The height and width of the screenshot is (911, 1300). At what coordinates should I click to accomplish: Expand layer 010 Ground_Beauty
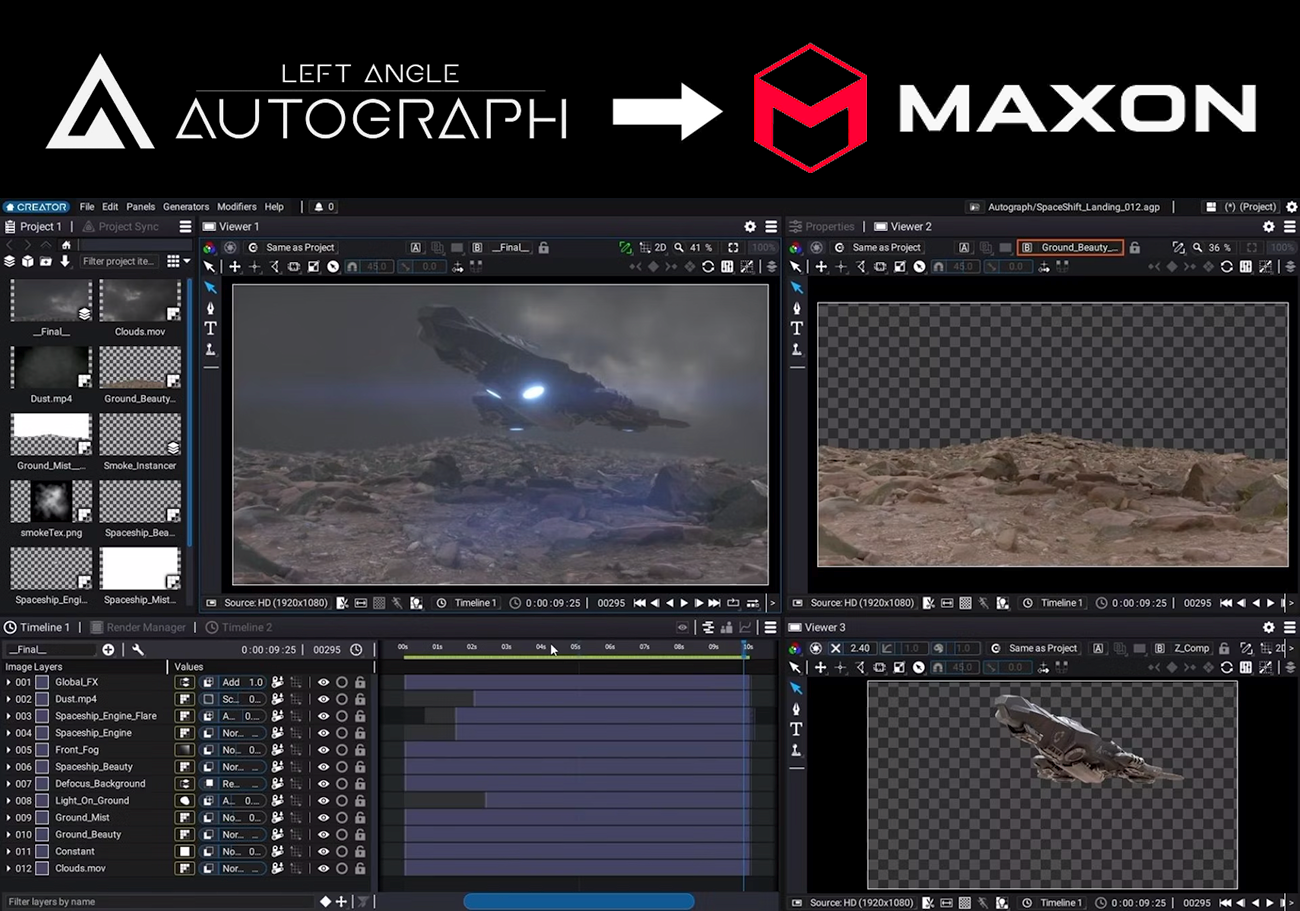coord(8,835)
